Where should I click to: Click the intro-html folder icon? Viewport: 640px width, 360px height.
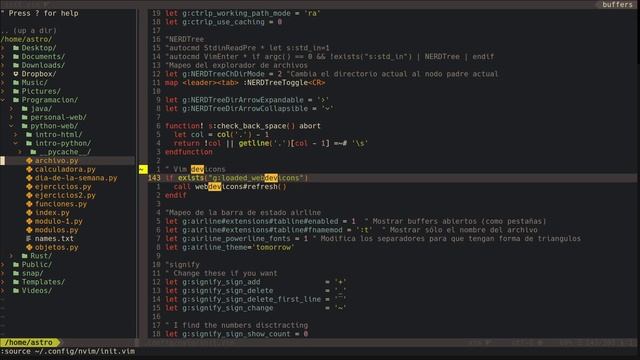point(29,134)
